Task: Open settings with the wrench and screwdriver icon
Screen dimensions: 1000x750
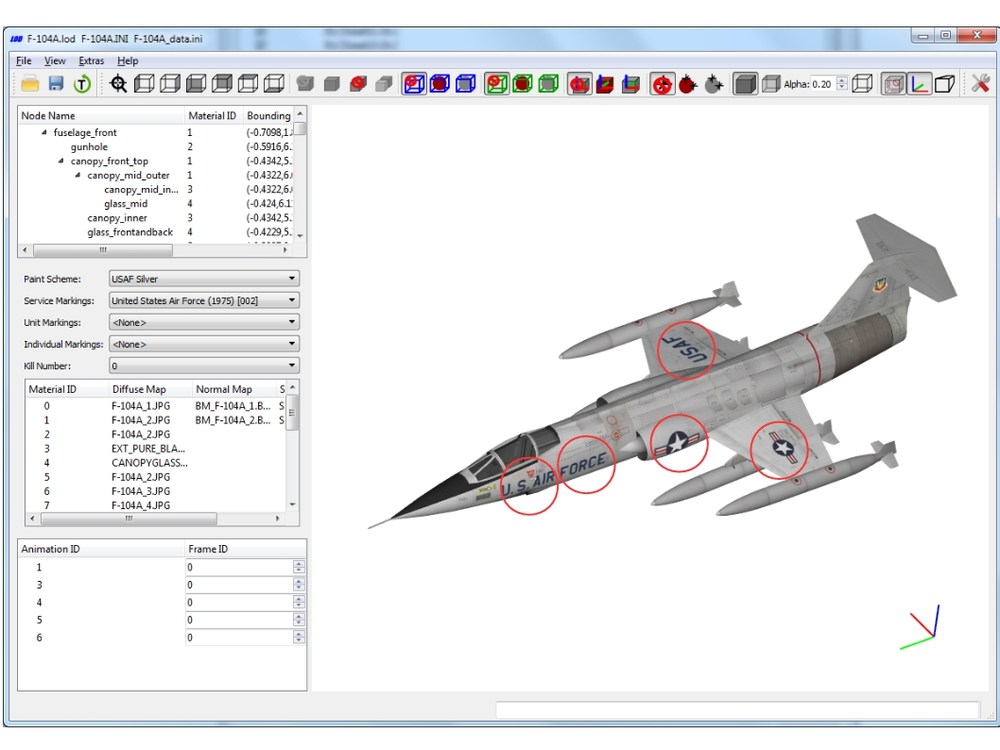Action: pyautogui.click(x=980, y=84)
